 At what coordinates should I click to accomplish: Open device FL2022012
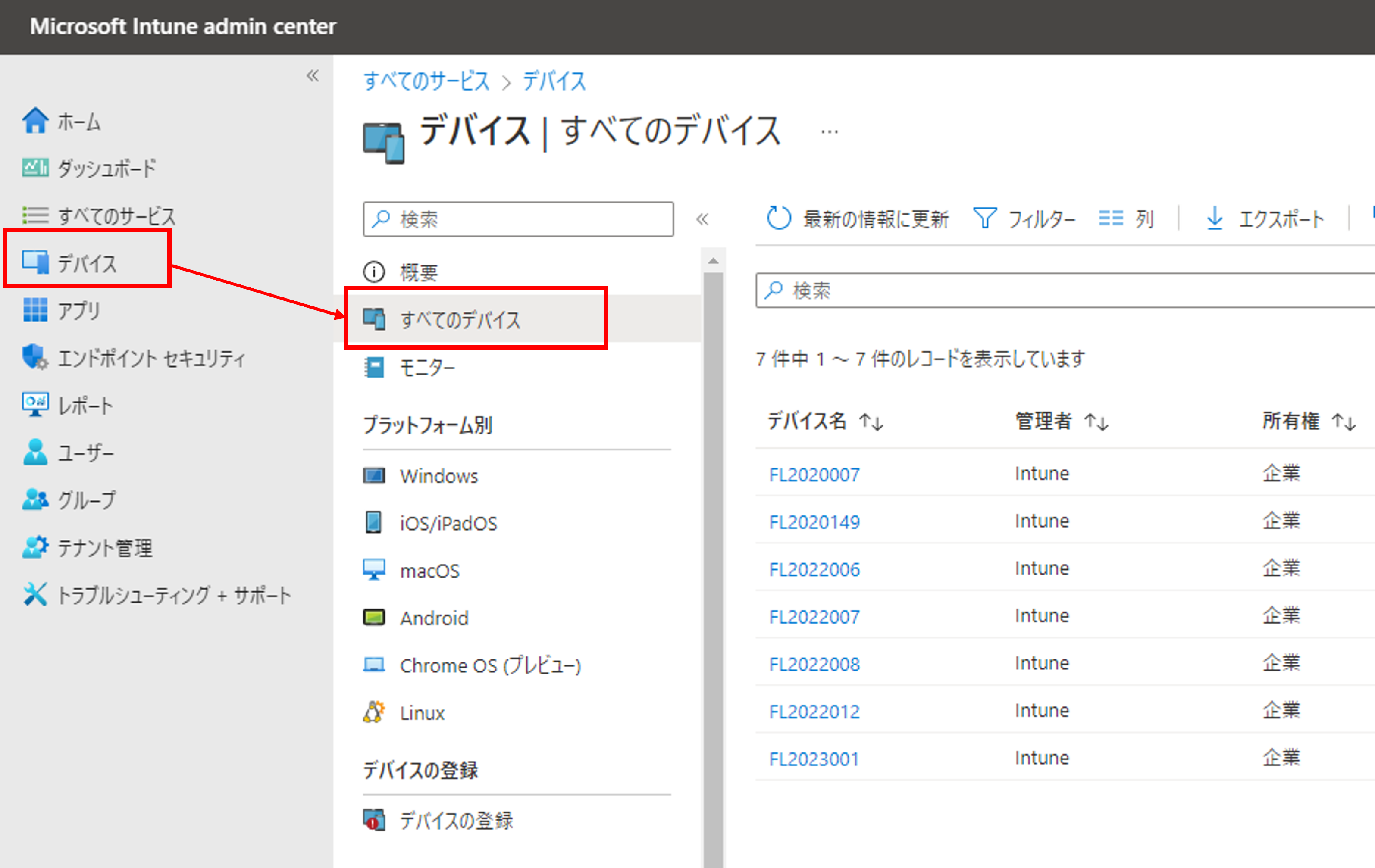coord(814,711)
